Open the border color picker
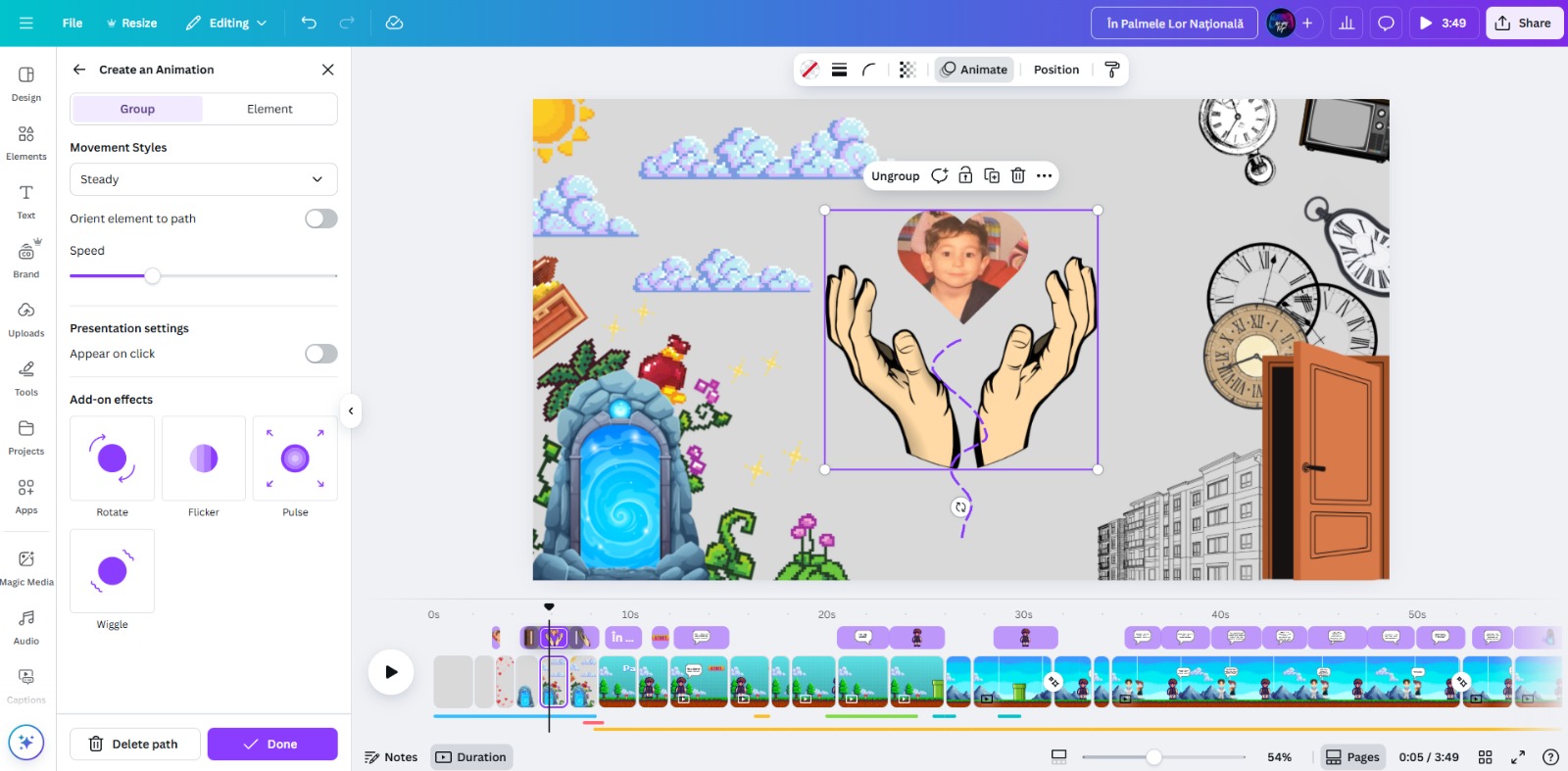Viewport: 1568px width, 771px height. click(x=809, y=70)
